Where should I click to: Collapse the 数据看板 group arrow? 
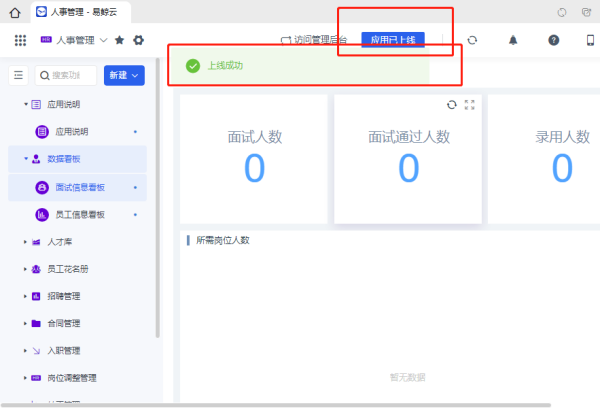point(26,158)
